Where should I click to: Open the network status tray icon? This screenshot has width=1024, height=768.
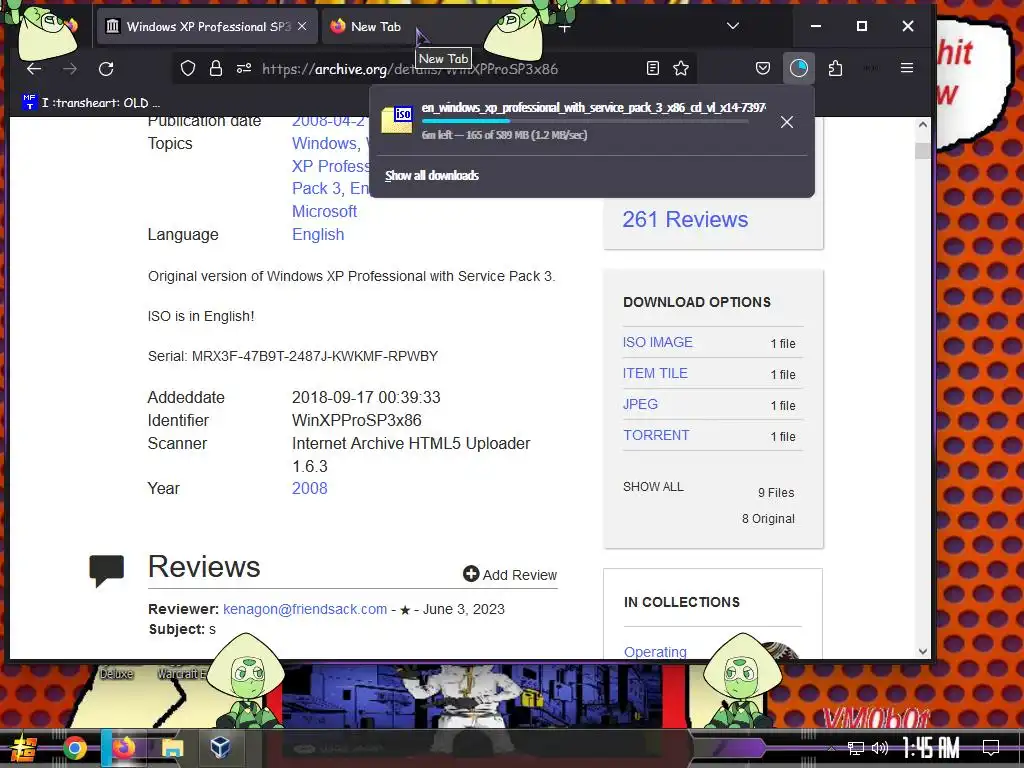click(856, 748)
